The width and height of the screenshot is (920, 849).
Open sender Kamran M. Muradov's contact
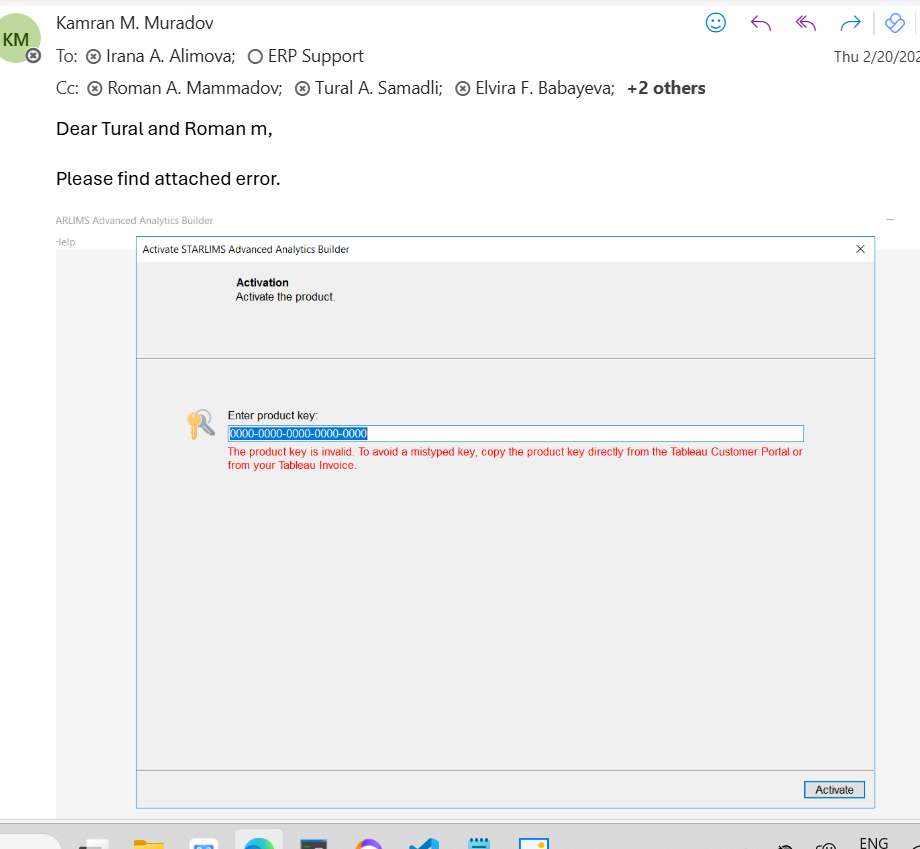click(x=134, y=23)
